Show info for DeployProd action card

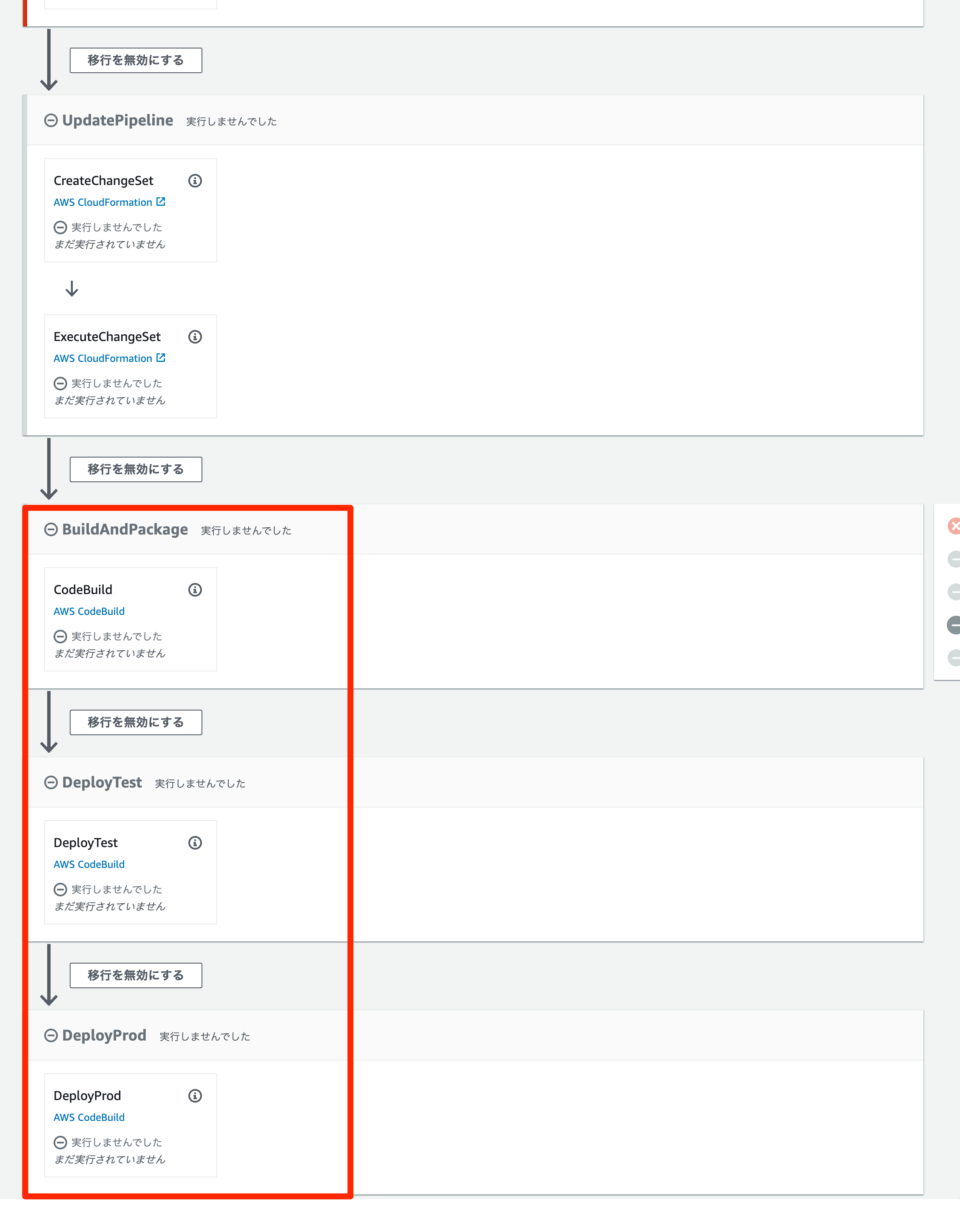coord(195,1096)
